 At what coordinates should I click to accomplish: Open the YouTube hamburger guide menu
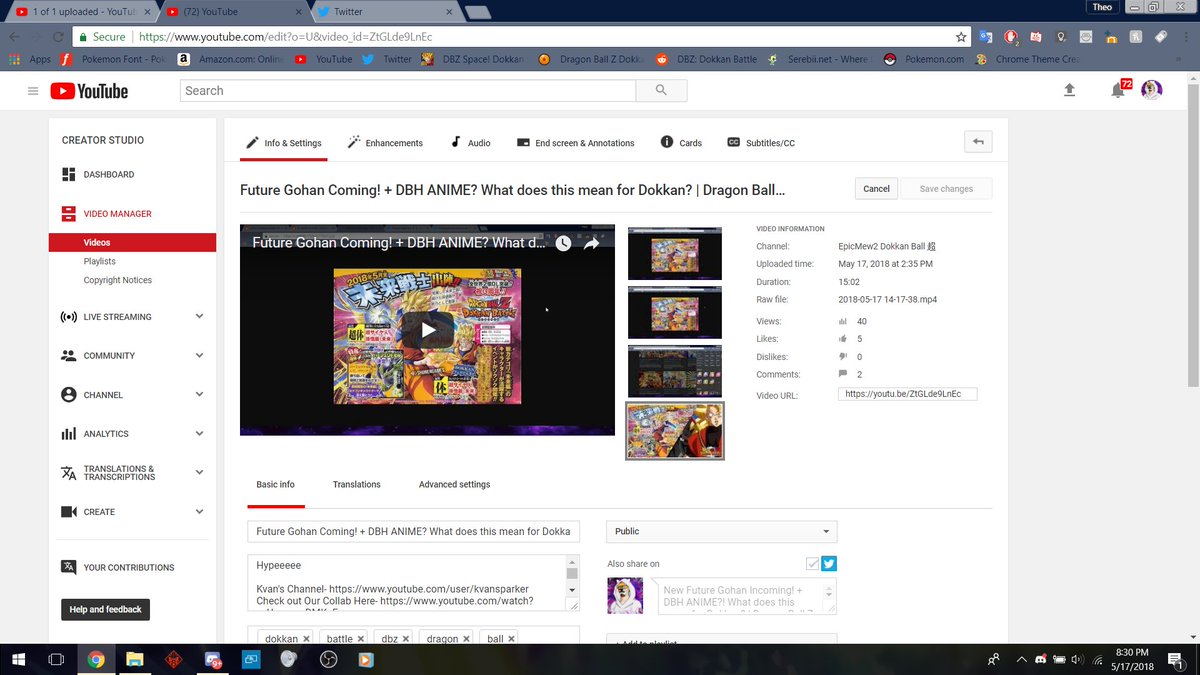[x=33, y=91]
